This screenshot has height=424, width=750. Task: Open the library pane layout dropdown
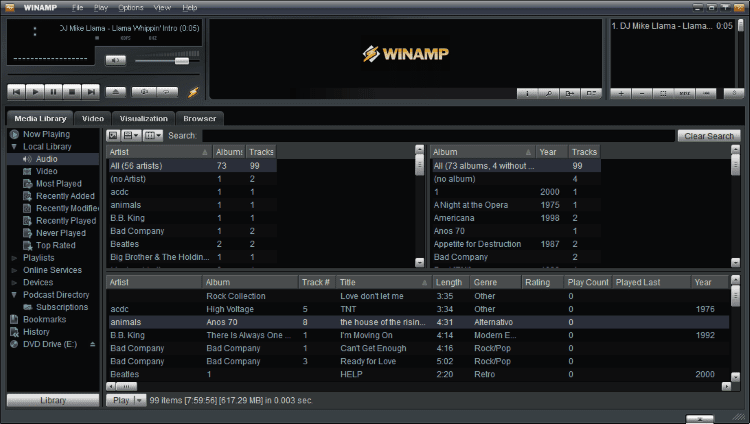[131, 135]
